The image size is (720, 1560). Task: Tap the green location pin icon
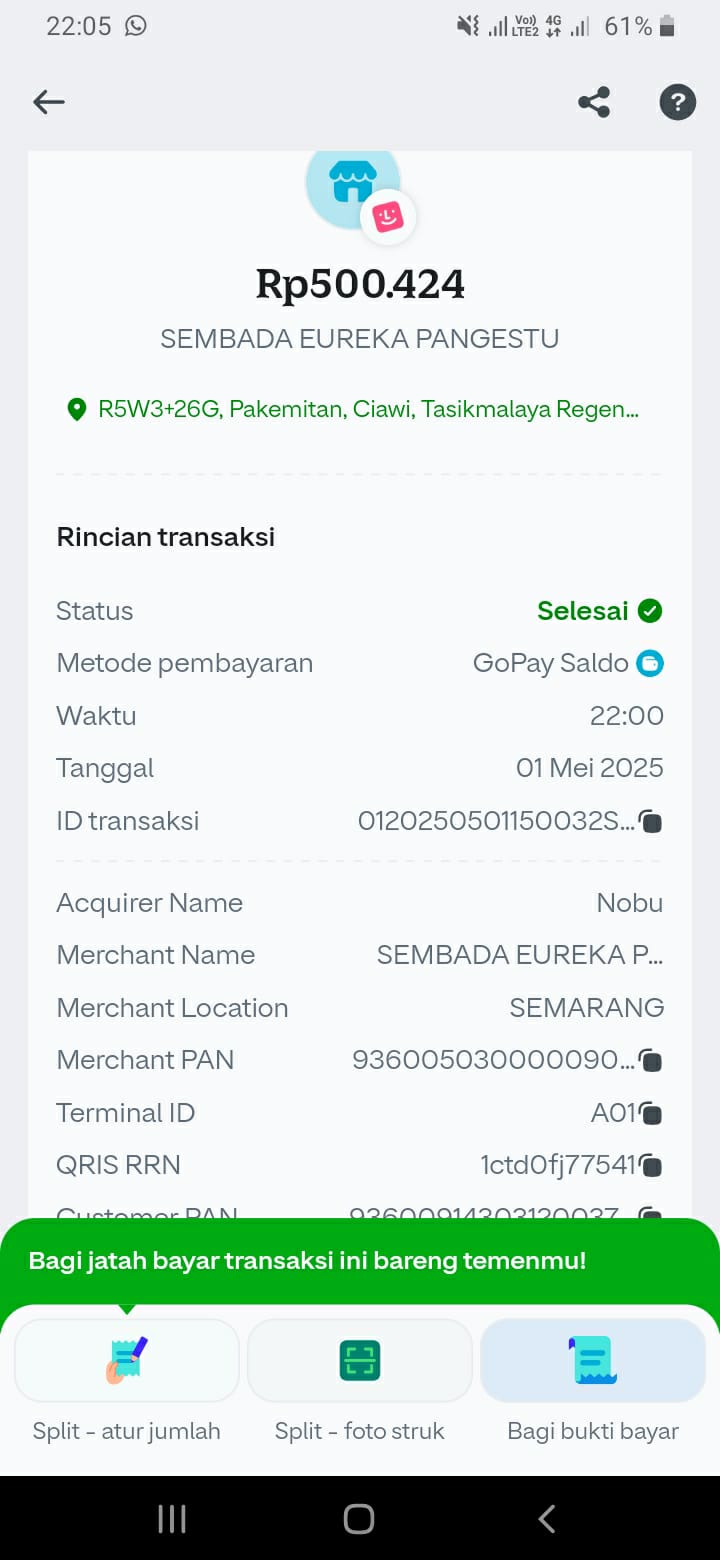(x=76, y=409)
